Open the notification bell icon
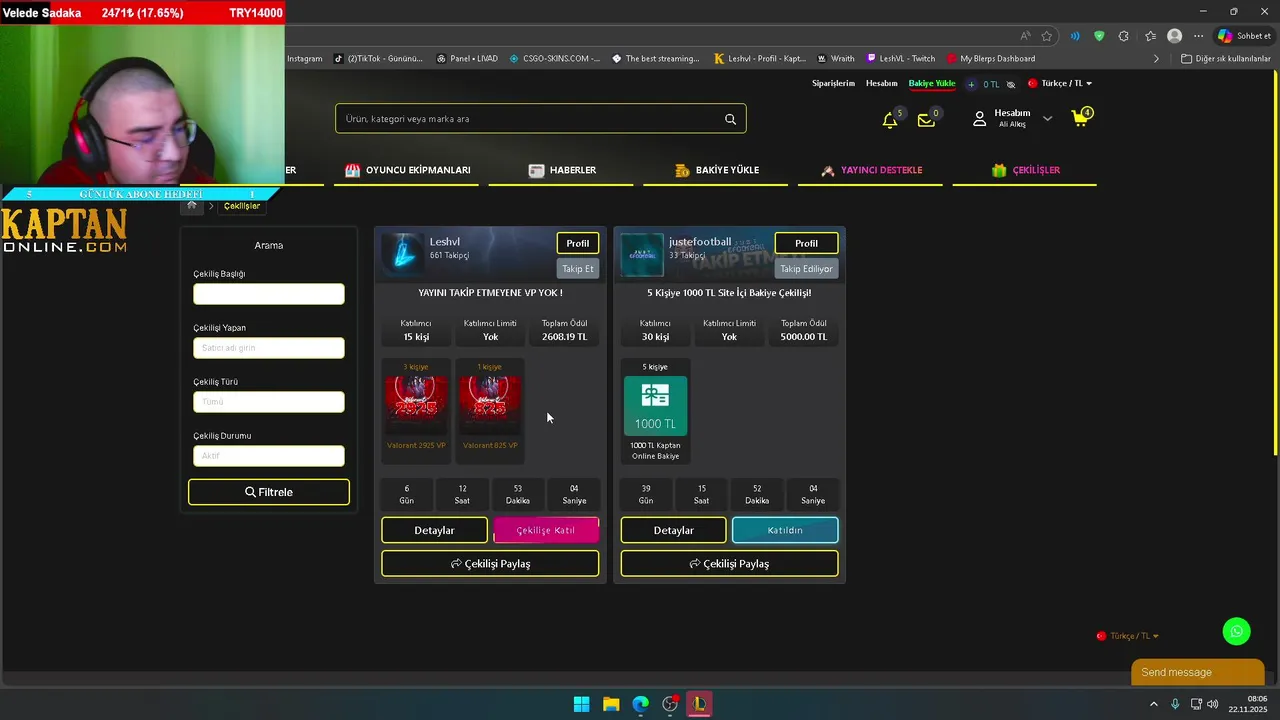Viewport: 1280px width, 720px height. tap(890, 120)
